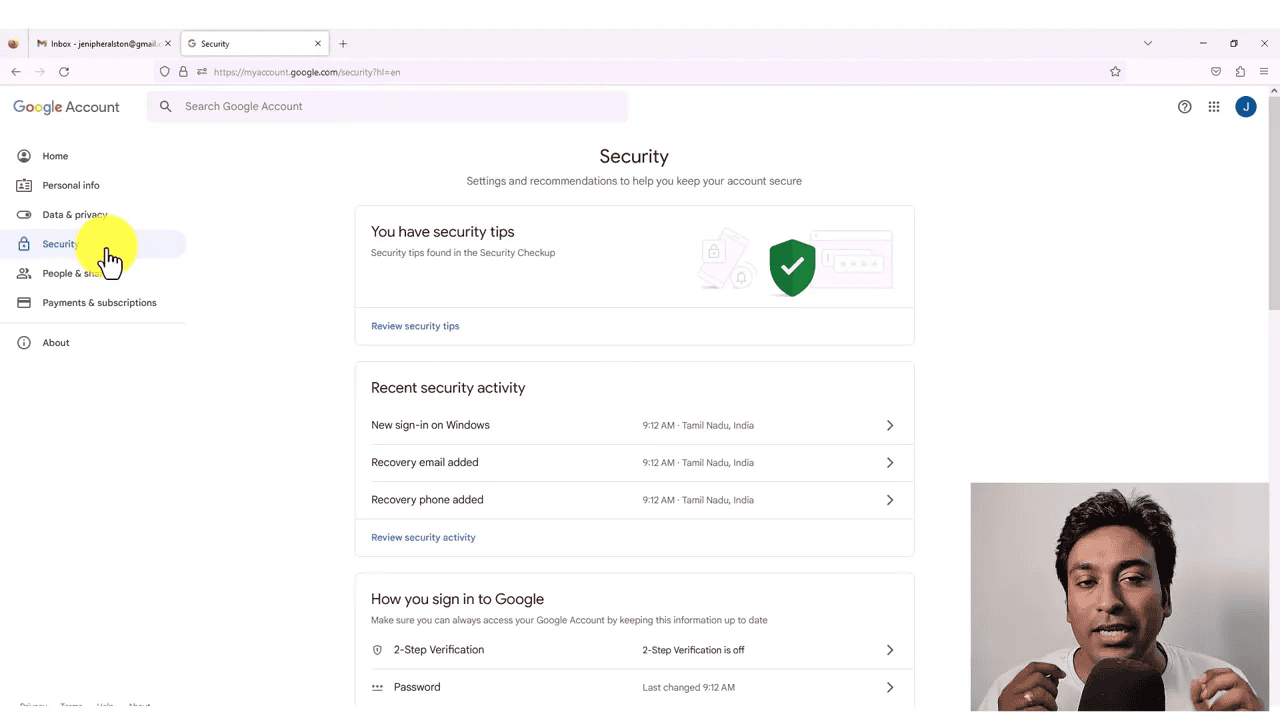Select Personal info in the sidebar
The height and width of the screenshot is (720, 1280).
(70, 185)
